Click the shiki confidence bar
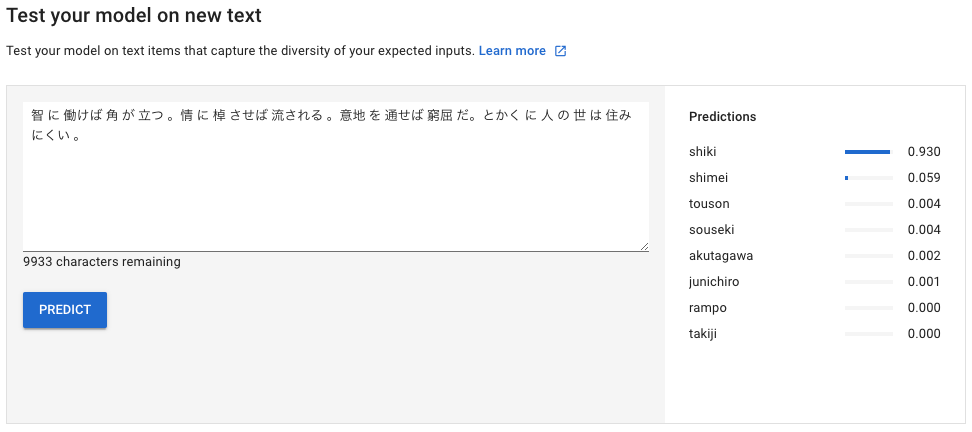The height and width of the screenshot is (432, 972). (868, 152)
